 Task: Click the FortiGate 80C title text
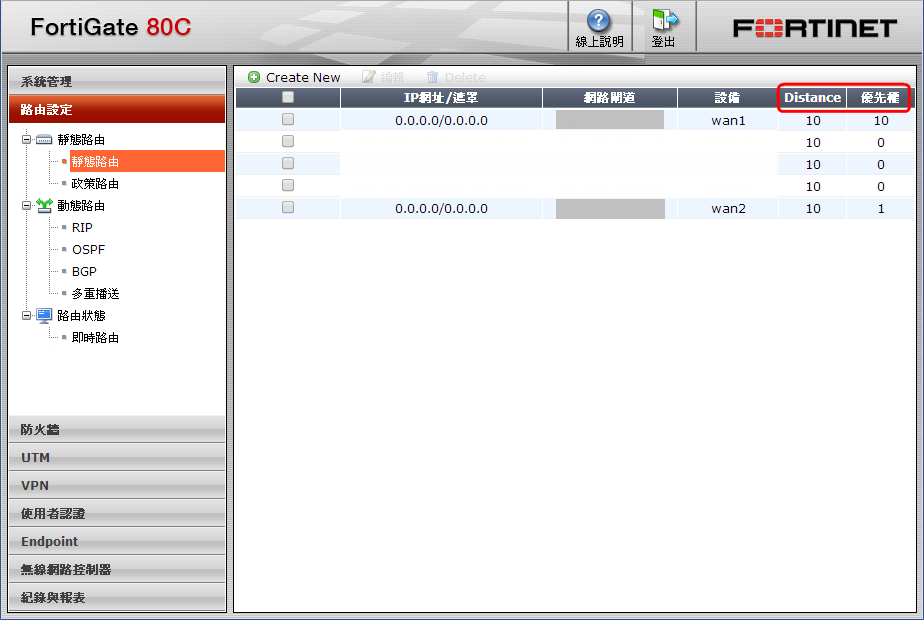coord(111,27)
